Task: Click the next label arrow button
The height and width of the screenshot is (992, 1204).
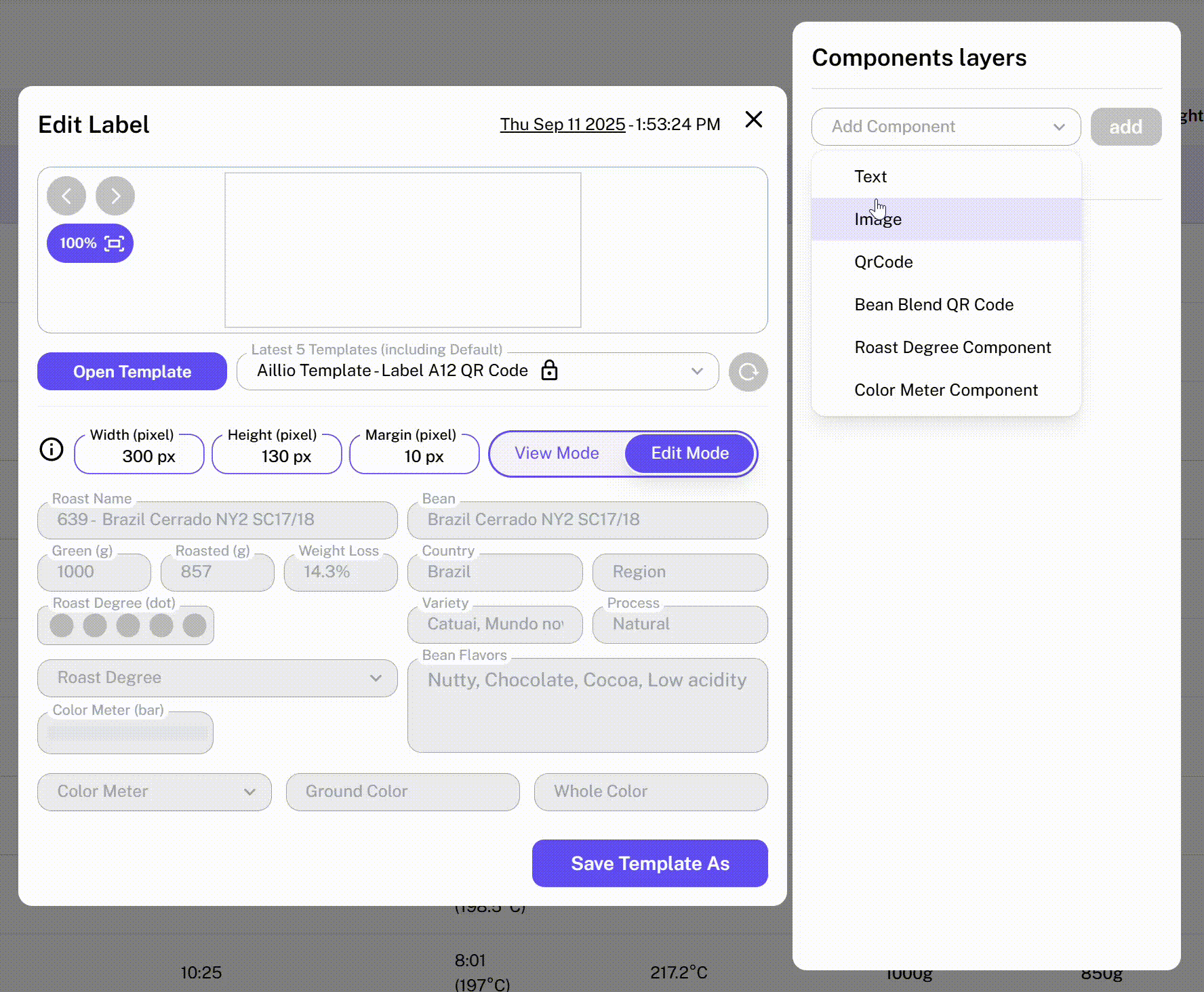Action: [x=115, y=197]
